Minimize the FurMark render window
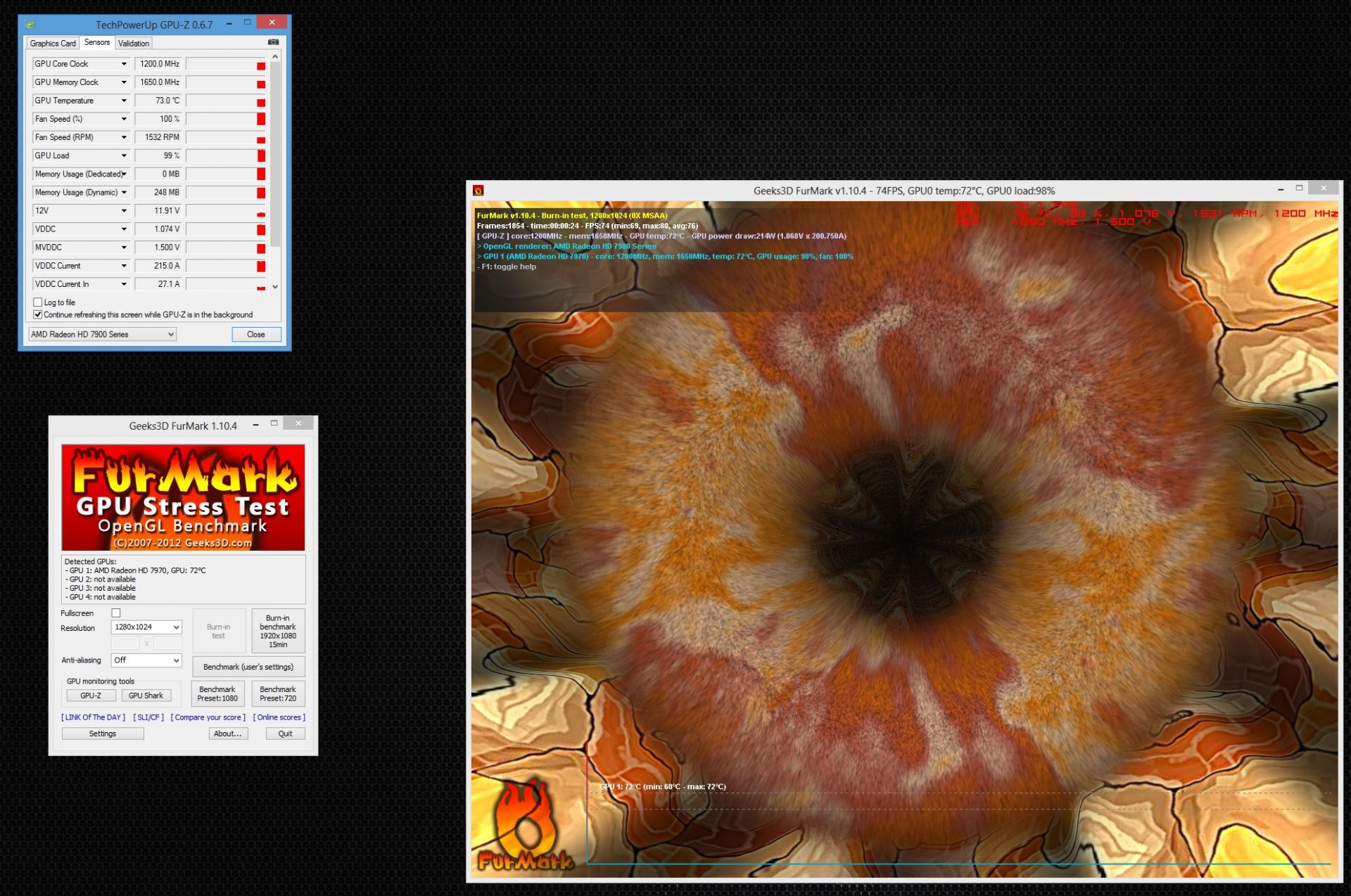This screenshot has width=1351, height=896. 1281,188
